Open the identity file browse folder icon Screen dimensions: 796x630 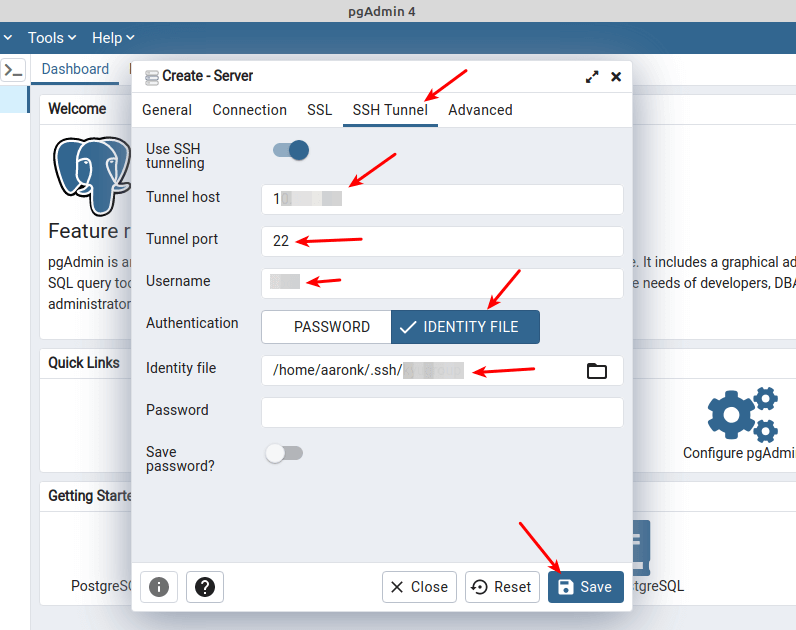[x=596, y=371]
